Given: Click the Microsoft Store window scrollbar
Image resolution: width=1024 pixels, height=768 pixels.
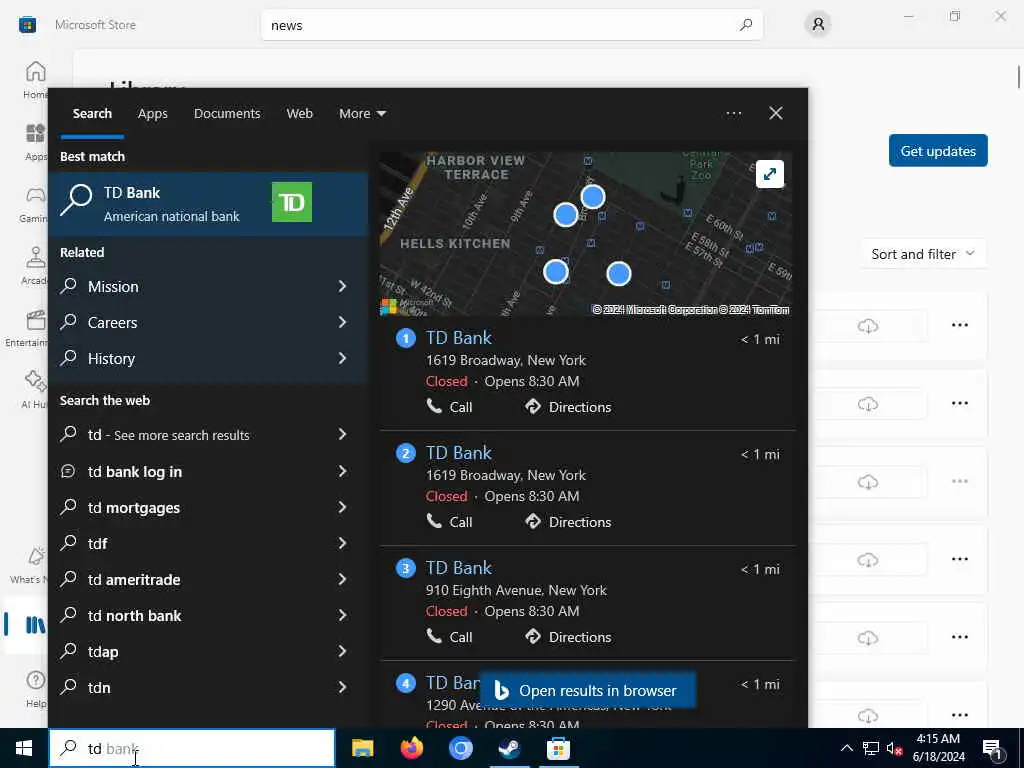Looking at the screenshot, I should tap(1019, 77).
